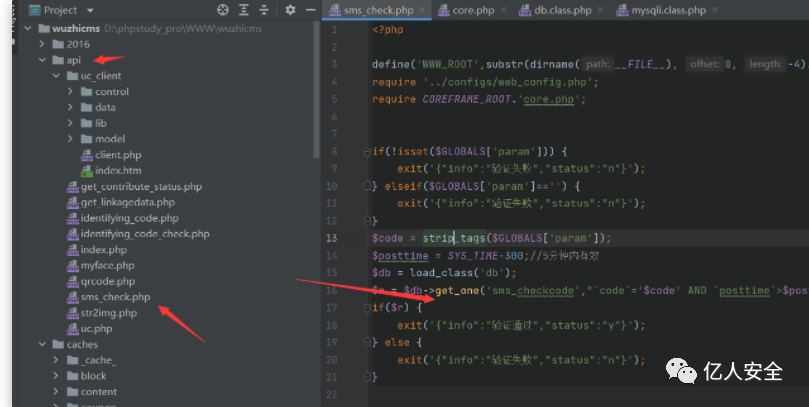The width and height of the screenshot is (809, 407).
Task: Select index.htm in the tree
Action: point(118,170)
